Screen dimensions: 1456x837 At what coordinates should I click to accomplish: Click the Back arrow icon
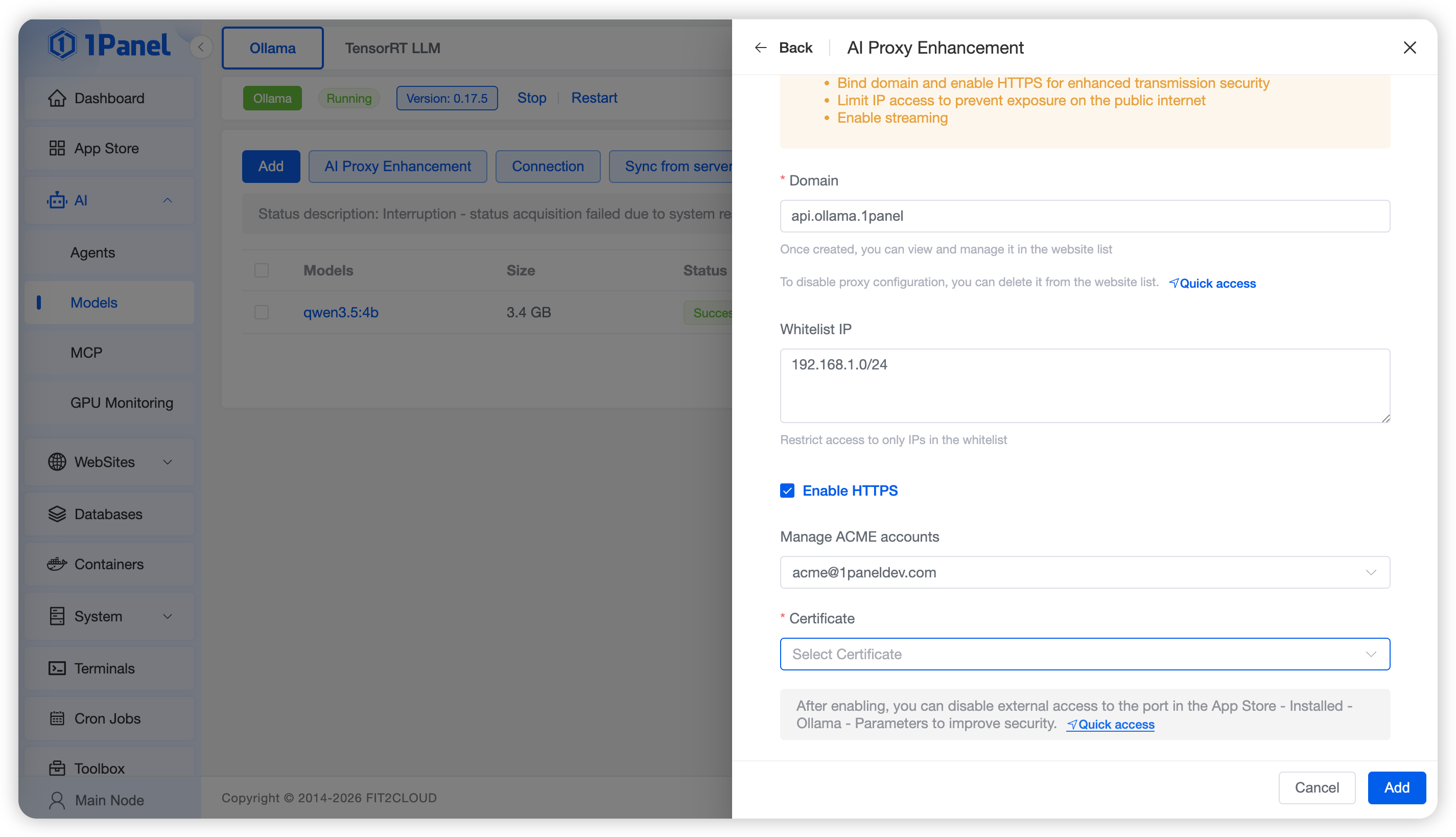pos(761,48)
